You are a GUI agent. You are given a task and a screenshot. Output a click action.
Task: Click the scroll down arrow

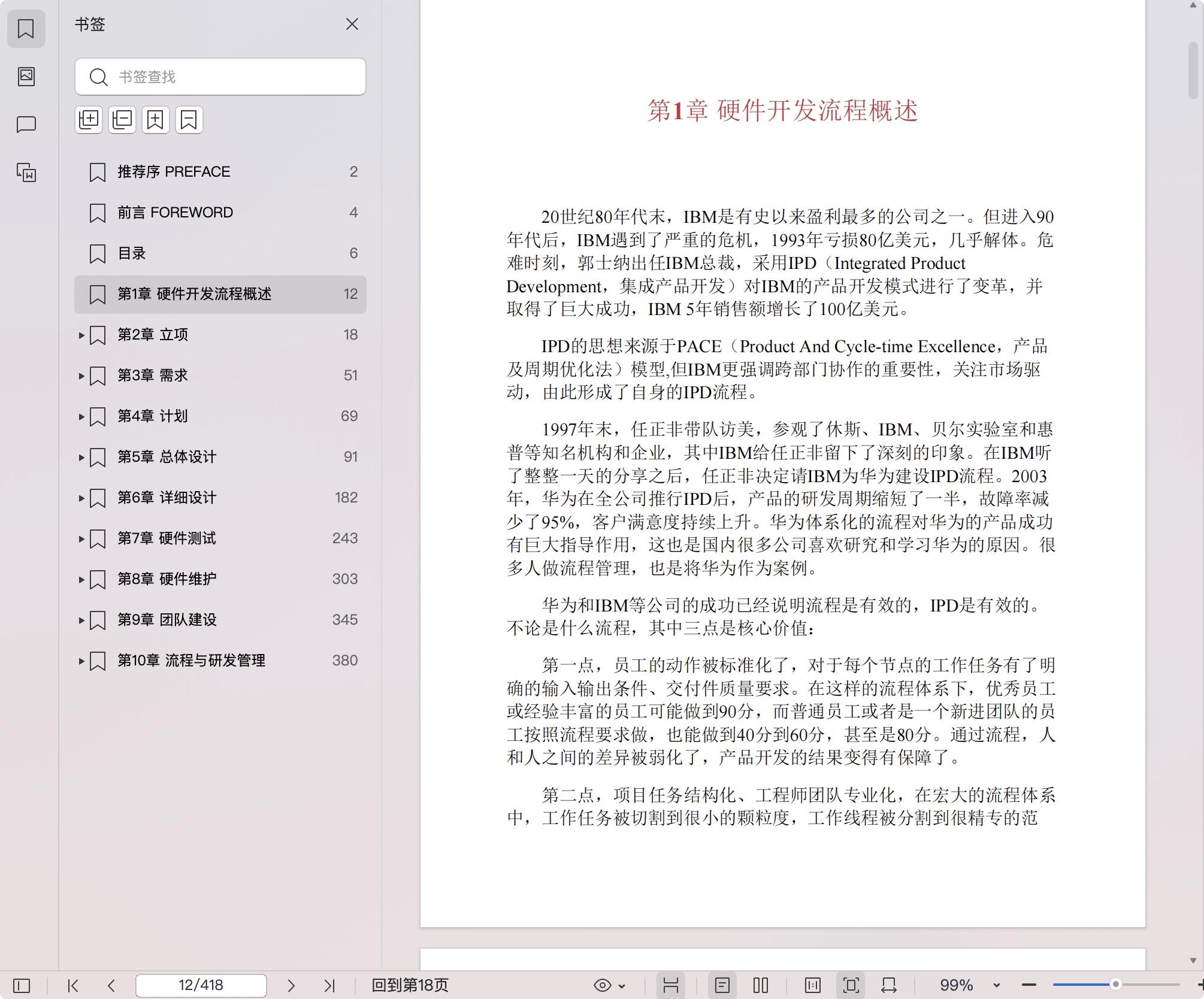pos(1193,961)
